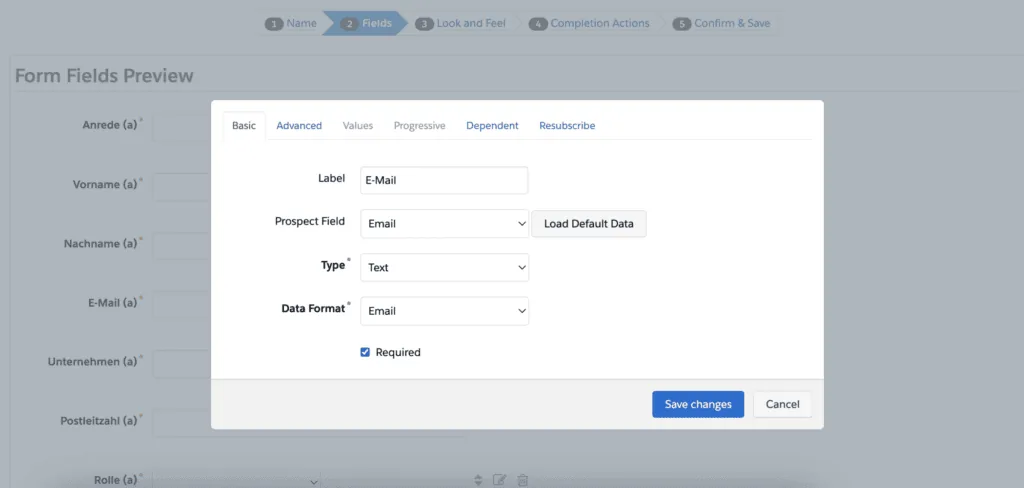Toggle the Required checkbox
This screenshot has height=488, width=1024.
pos(365,352)
